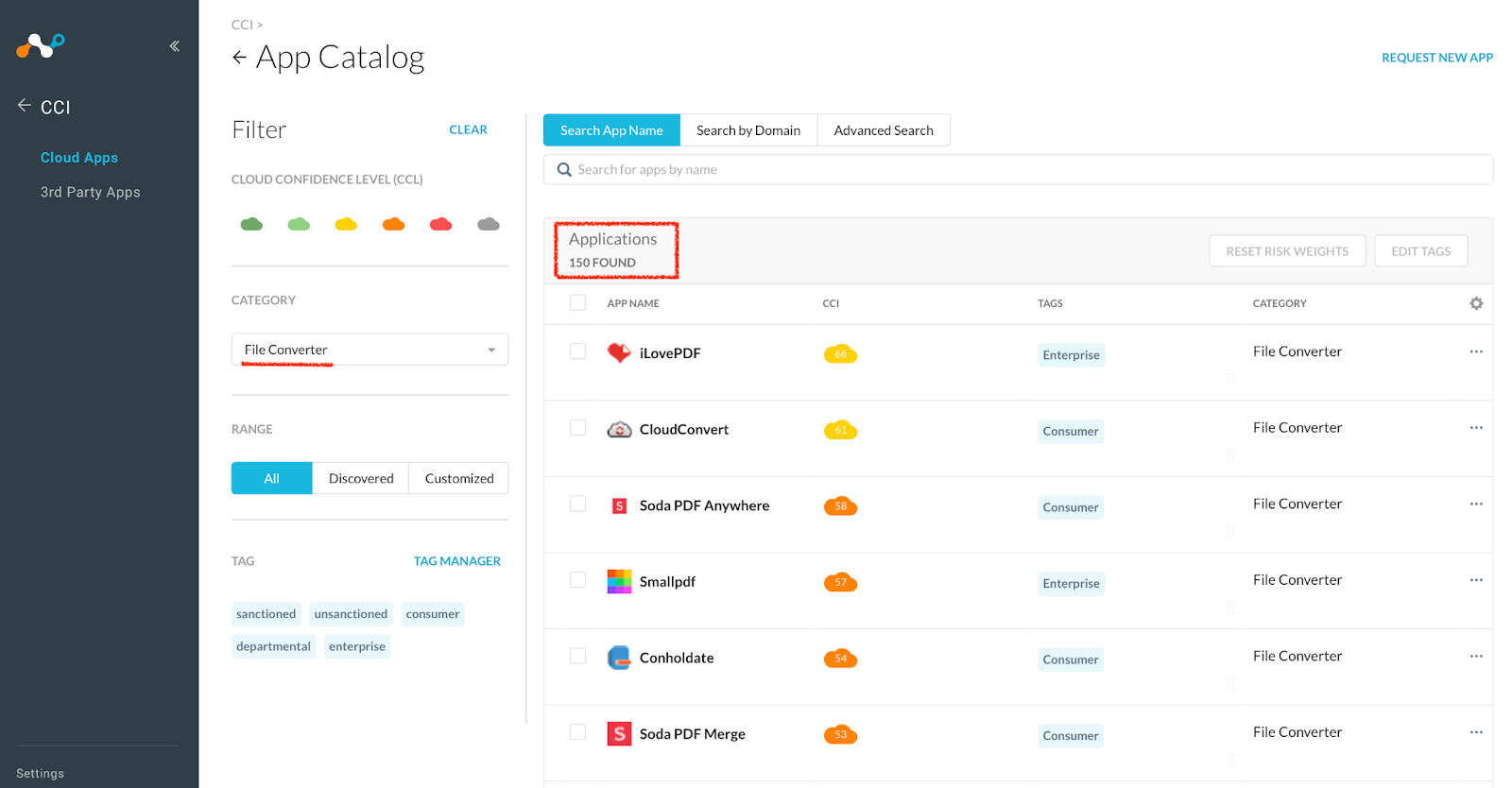The width and height of the screenshot is (1512, 788).
Task: Click the Soda PDF Merge icon
Action: [619, 733]
